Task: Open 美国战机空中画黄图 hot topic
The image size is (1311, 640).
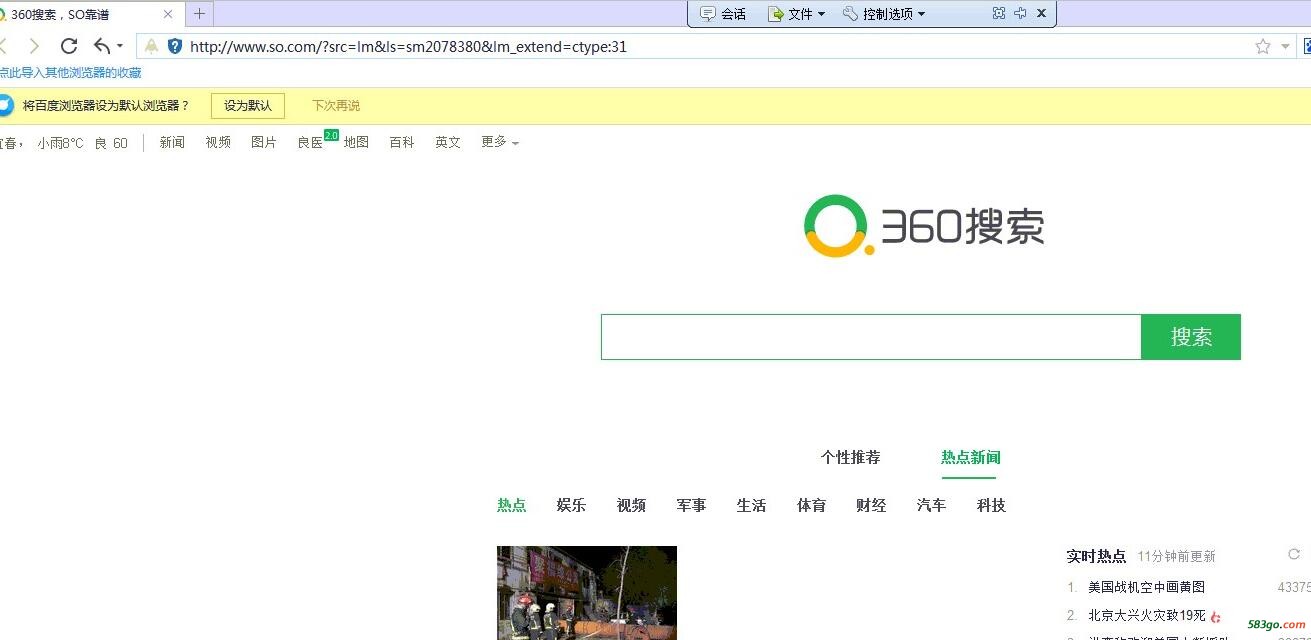Action: [1147, 587]
